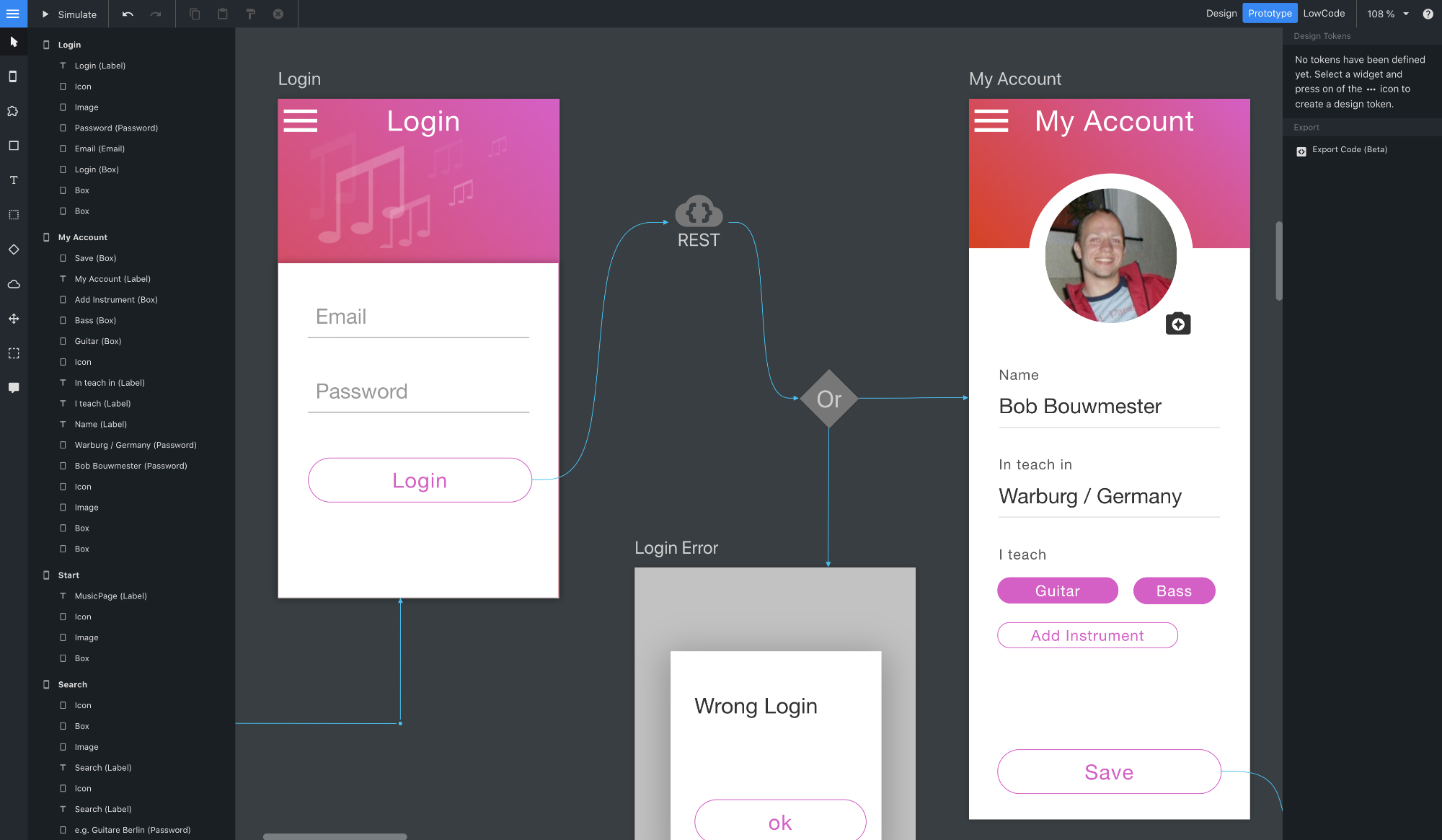The height and width of the screenshot is (840, 1442).
Task: Open the 108% zoom dropdown
Action: pyautogui.click(x=1387, y=14)
